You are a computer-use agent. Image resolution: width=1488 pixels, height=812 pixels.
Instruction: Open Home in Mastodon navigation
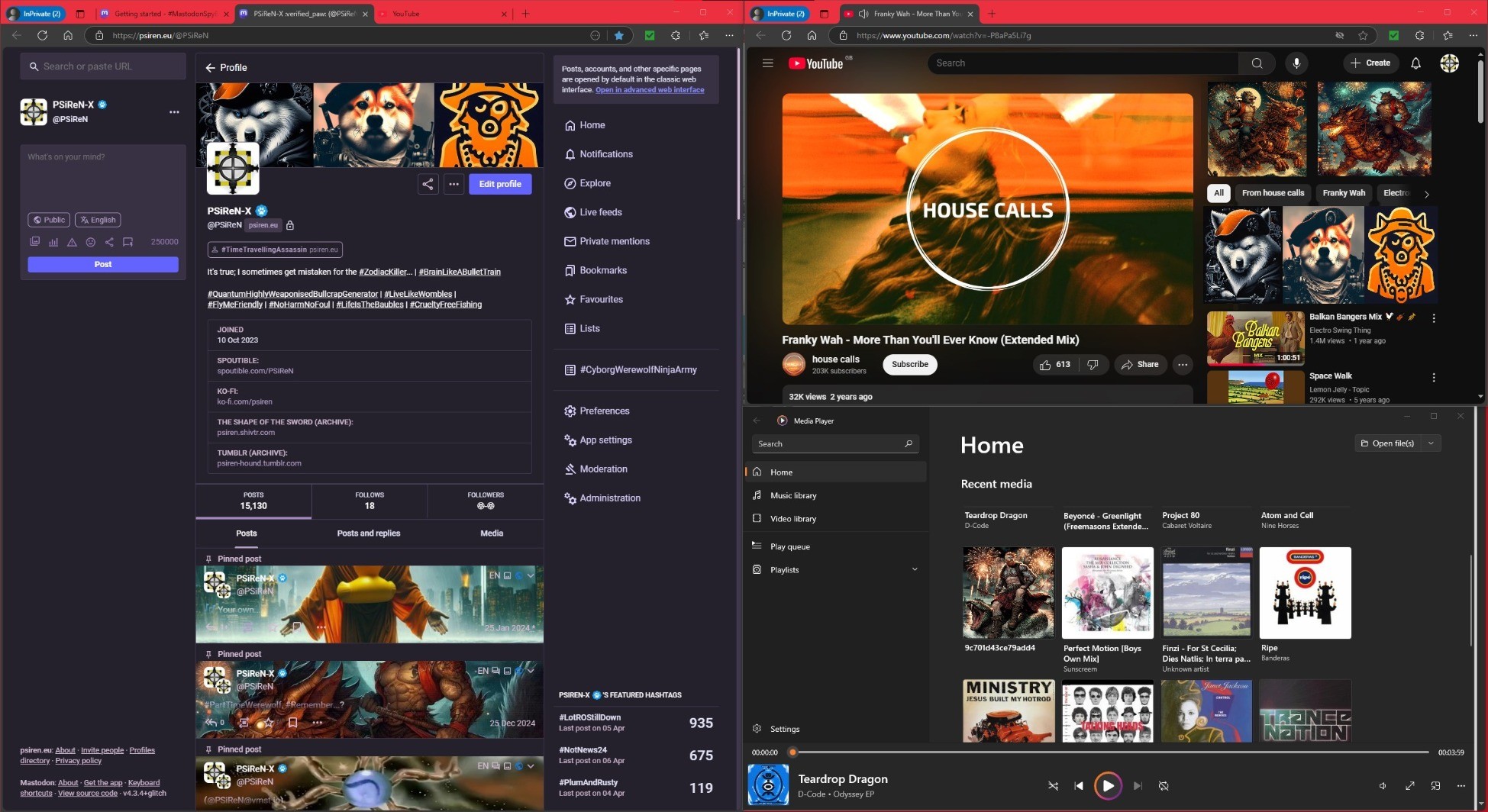pos(585,125)
